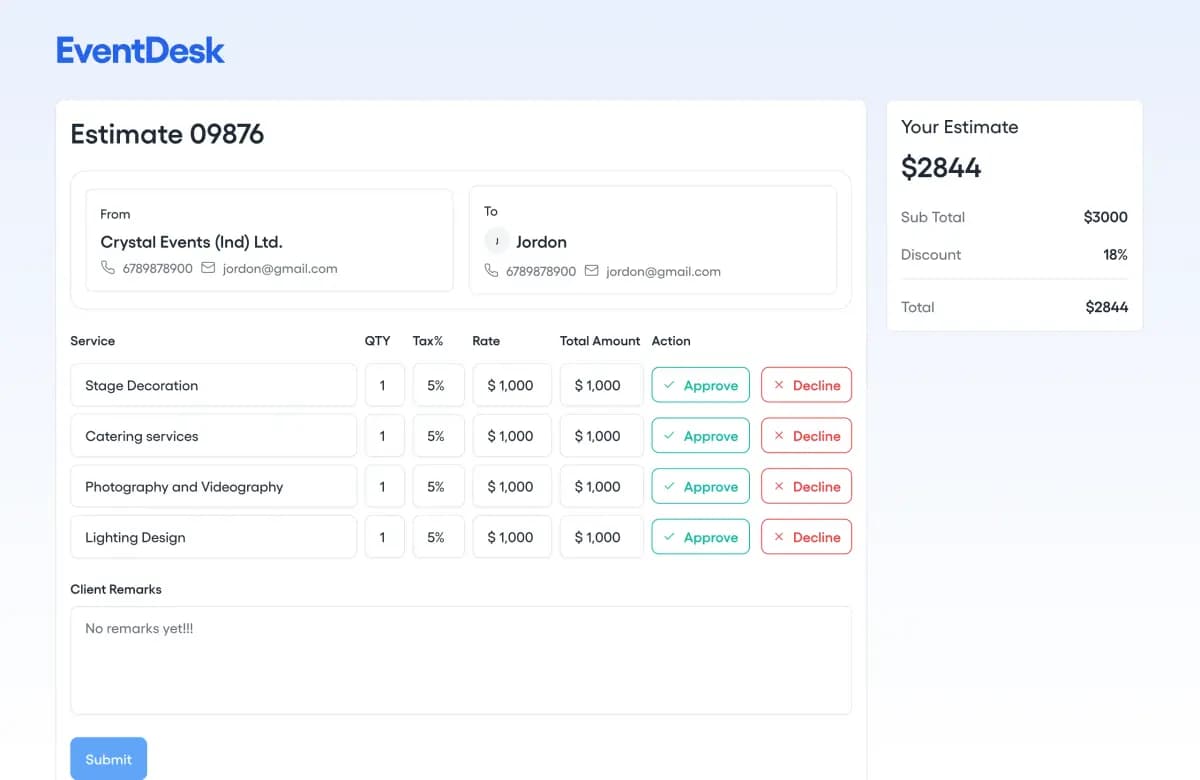Viewport: 1200px width, 780px height.
Task: Click the Discount value in Your Estimate panel
Action: click(1115, 255)
